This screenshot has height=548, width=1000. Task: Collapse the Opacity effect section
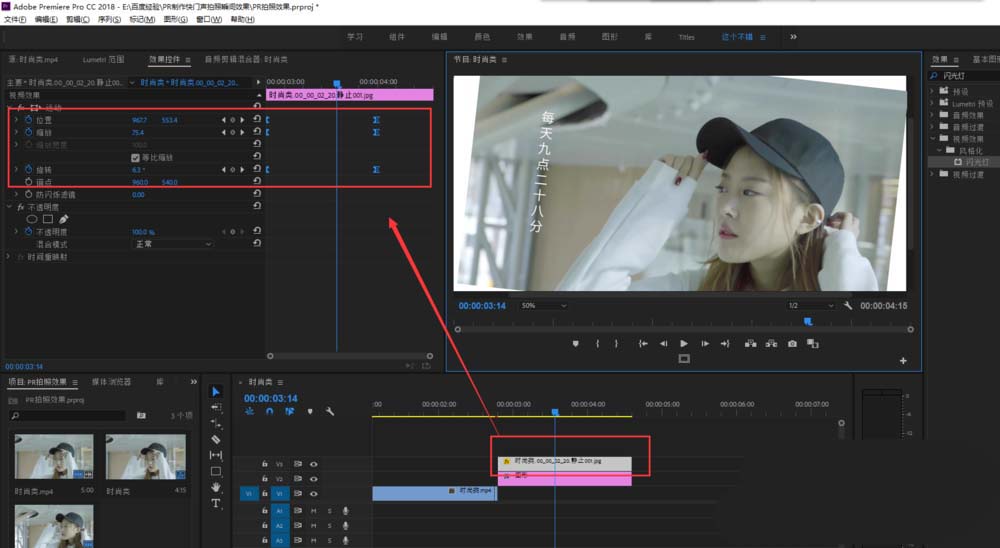[x=9, y=207]
